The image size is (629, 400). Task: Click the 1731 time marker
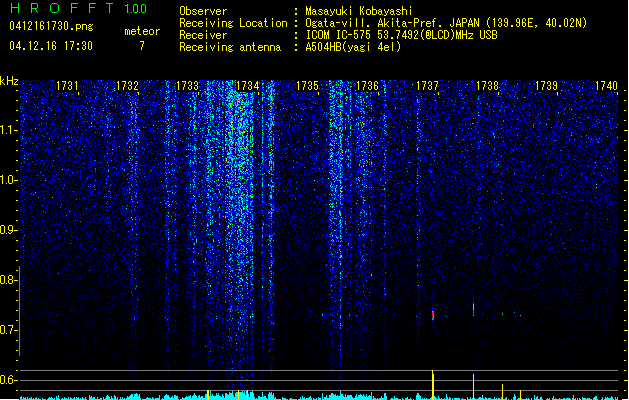(x=67, y=86)
